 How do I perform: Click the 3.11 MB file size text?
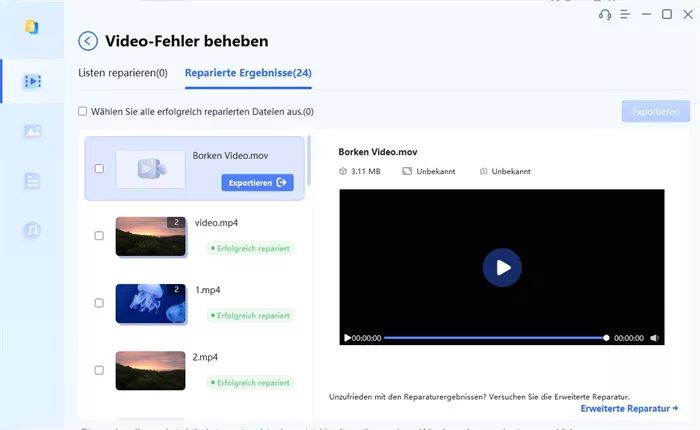coord(366,171)
